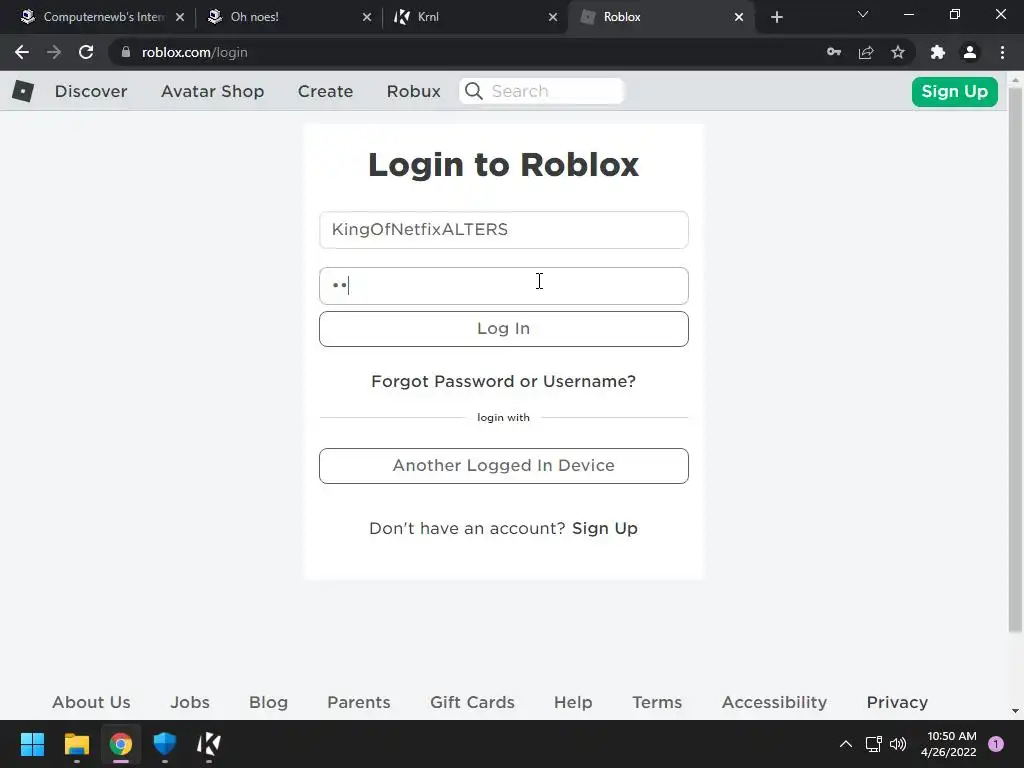This screenshot has height=768, width=1024.
Task: Close the Krnl tab
Action: pyautogui.click(x=553, y=17)
